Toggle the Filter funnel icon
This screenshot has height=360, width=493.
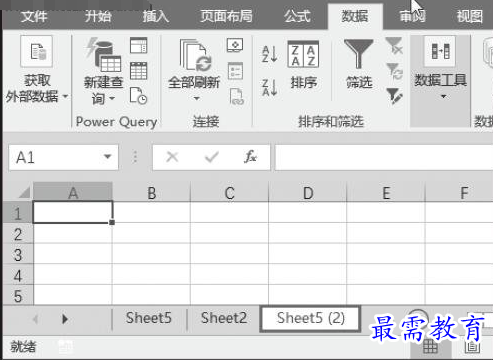(359, 53)
